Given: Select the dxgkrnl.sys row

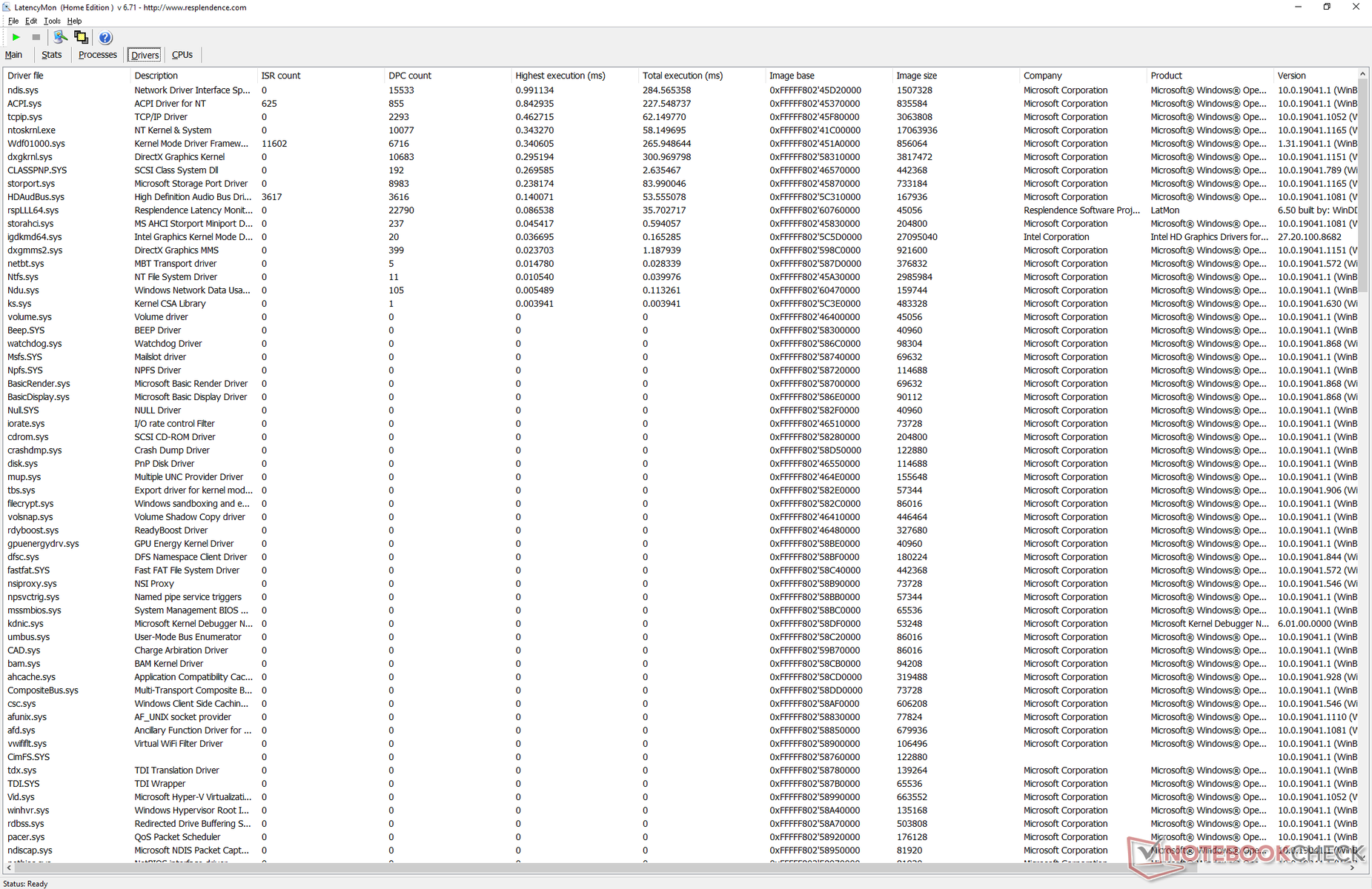Looking at the screenshot, I should tap(680, 157).
